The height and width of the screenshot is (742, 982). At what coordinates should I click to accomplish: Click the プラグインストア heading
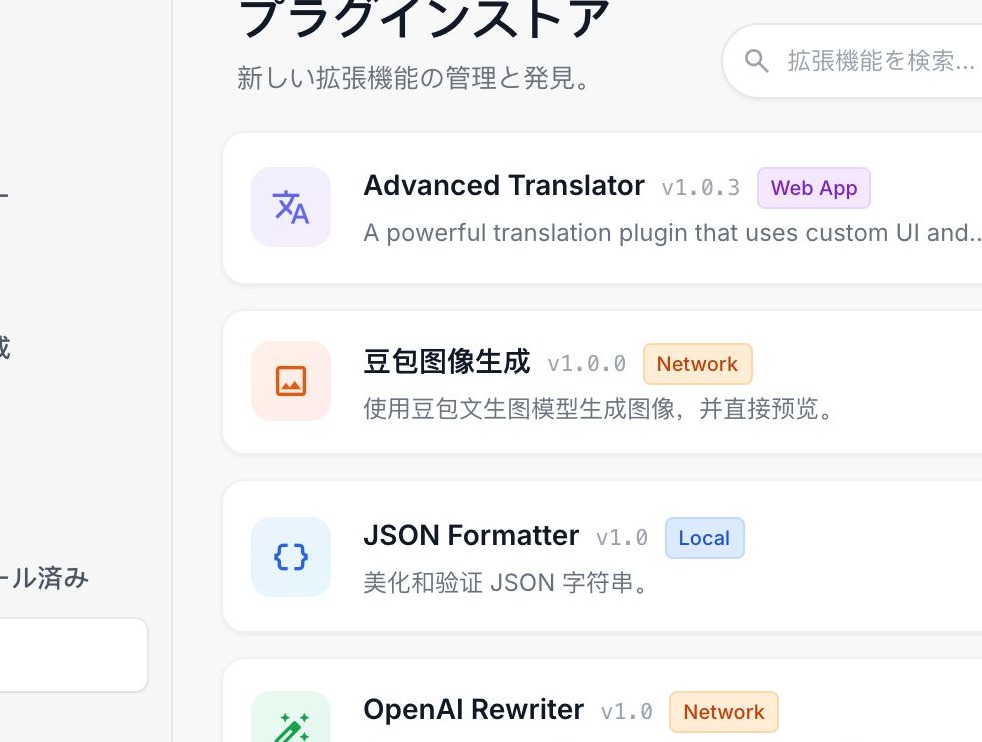tap(423, 18)
